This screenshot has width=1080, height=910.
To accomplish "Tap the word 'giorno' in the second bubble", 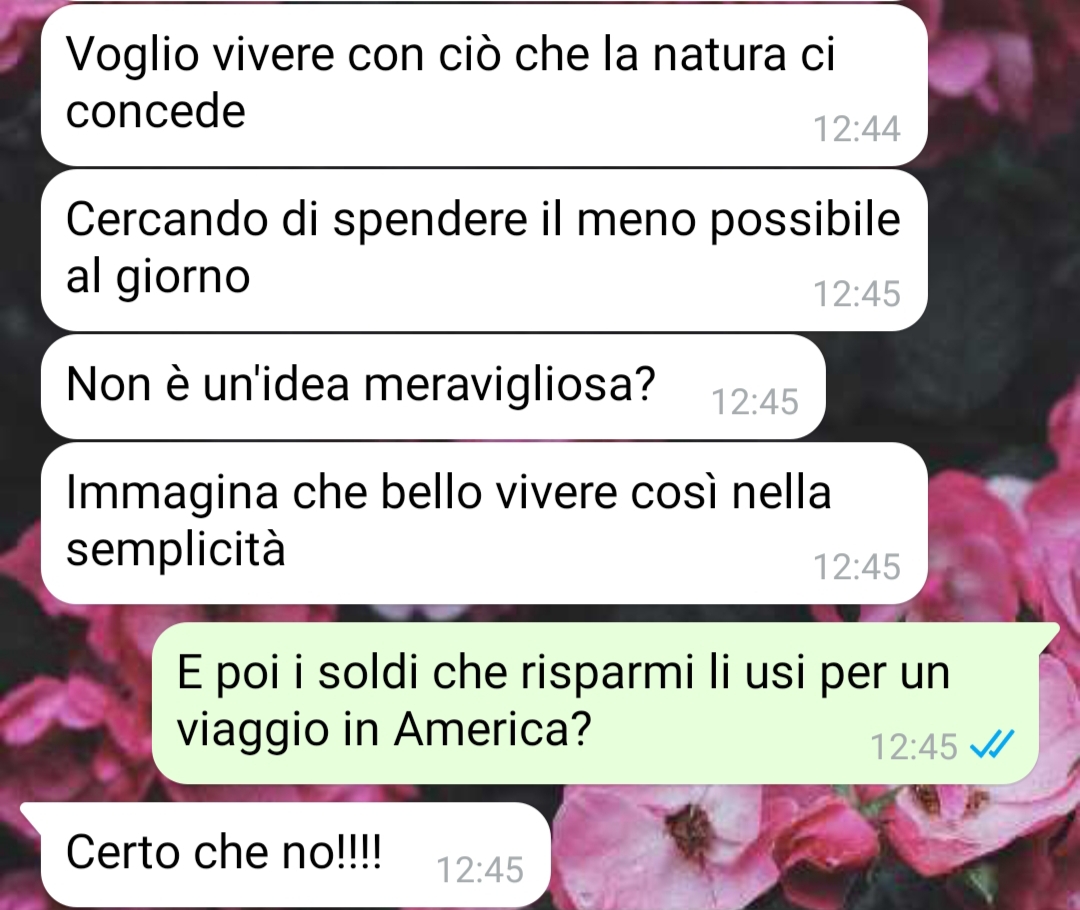I will coord(183,278).
